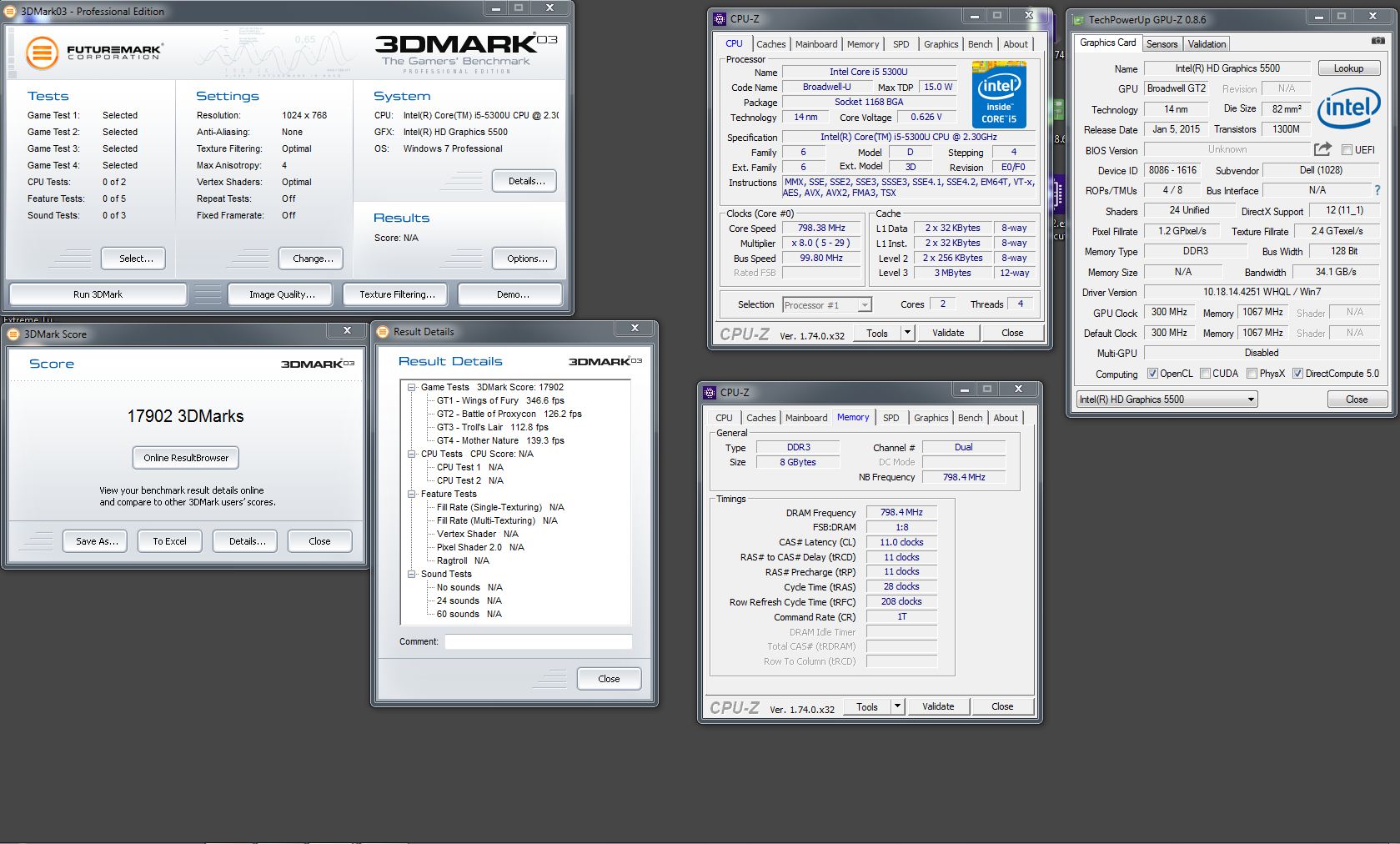Image resolution: width=1400 pixels, height=844 pixels.
Task: Click Image Quality button in 3DMark03
Action: pyautogui.click(x=282, y=294)
